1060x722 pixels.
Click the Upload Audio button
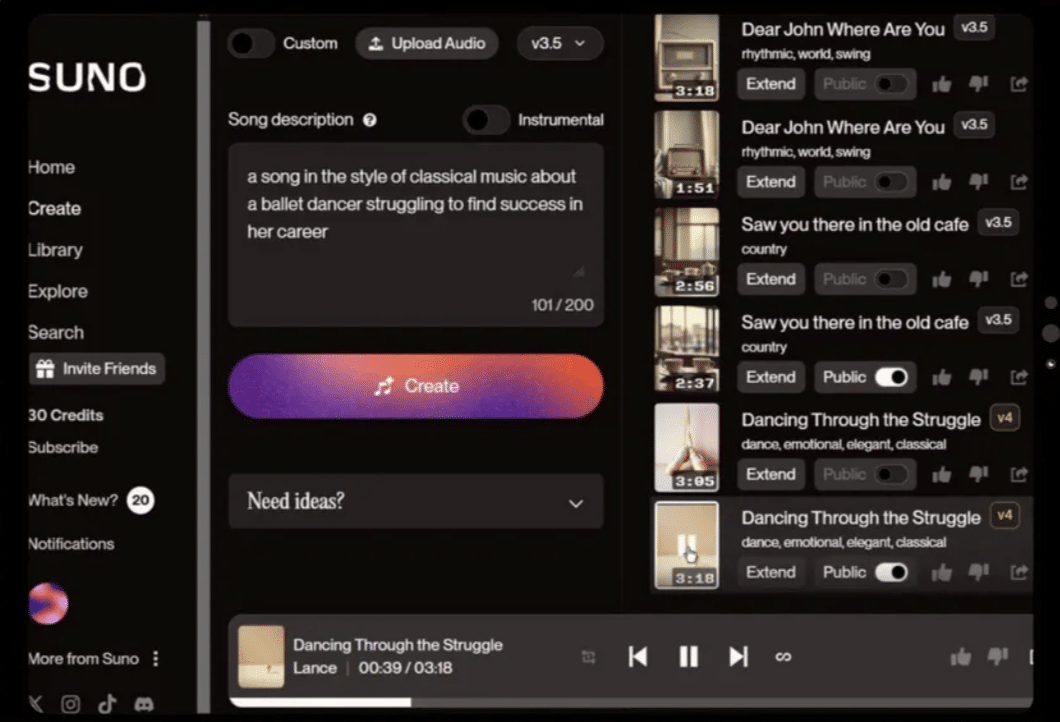click(427, 44)
